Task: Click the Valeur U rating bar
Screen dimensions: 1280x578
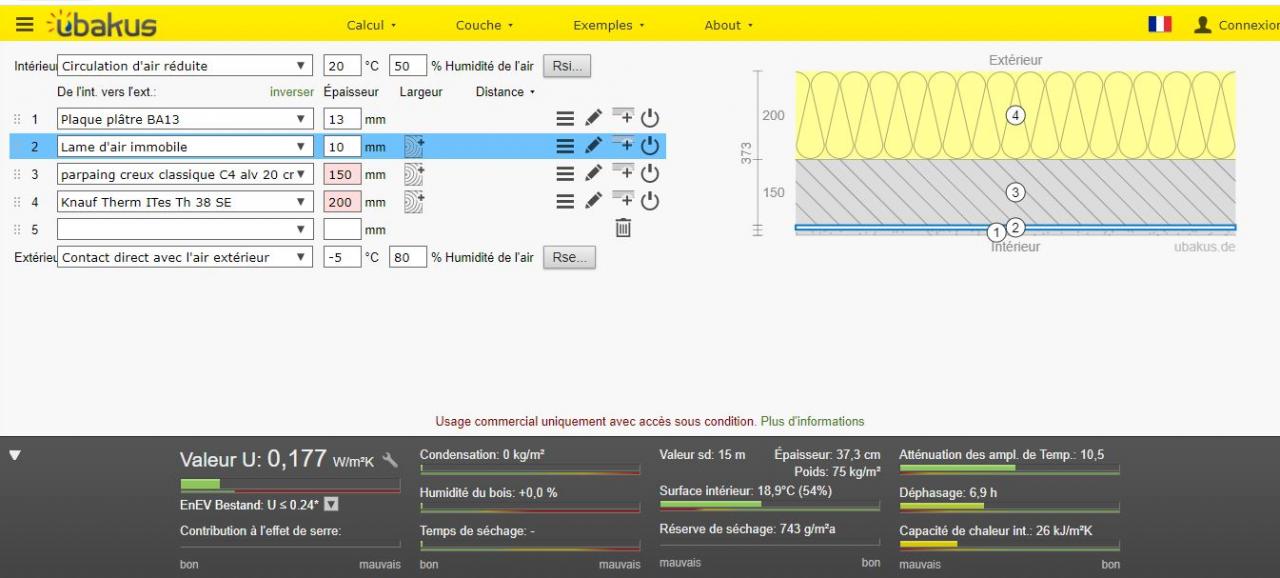Action: pyautogui.click(x=290, y=486)
